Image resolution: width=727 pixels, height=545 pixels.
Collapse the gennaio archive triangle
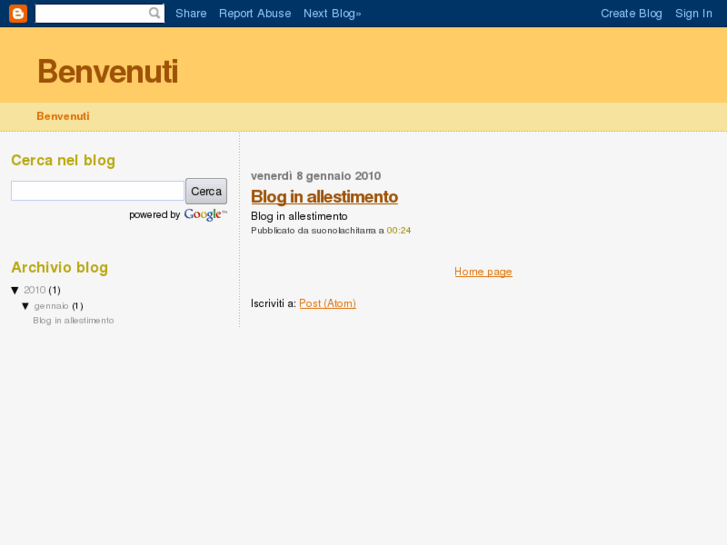click(26, 306)
